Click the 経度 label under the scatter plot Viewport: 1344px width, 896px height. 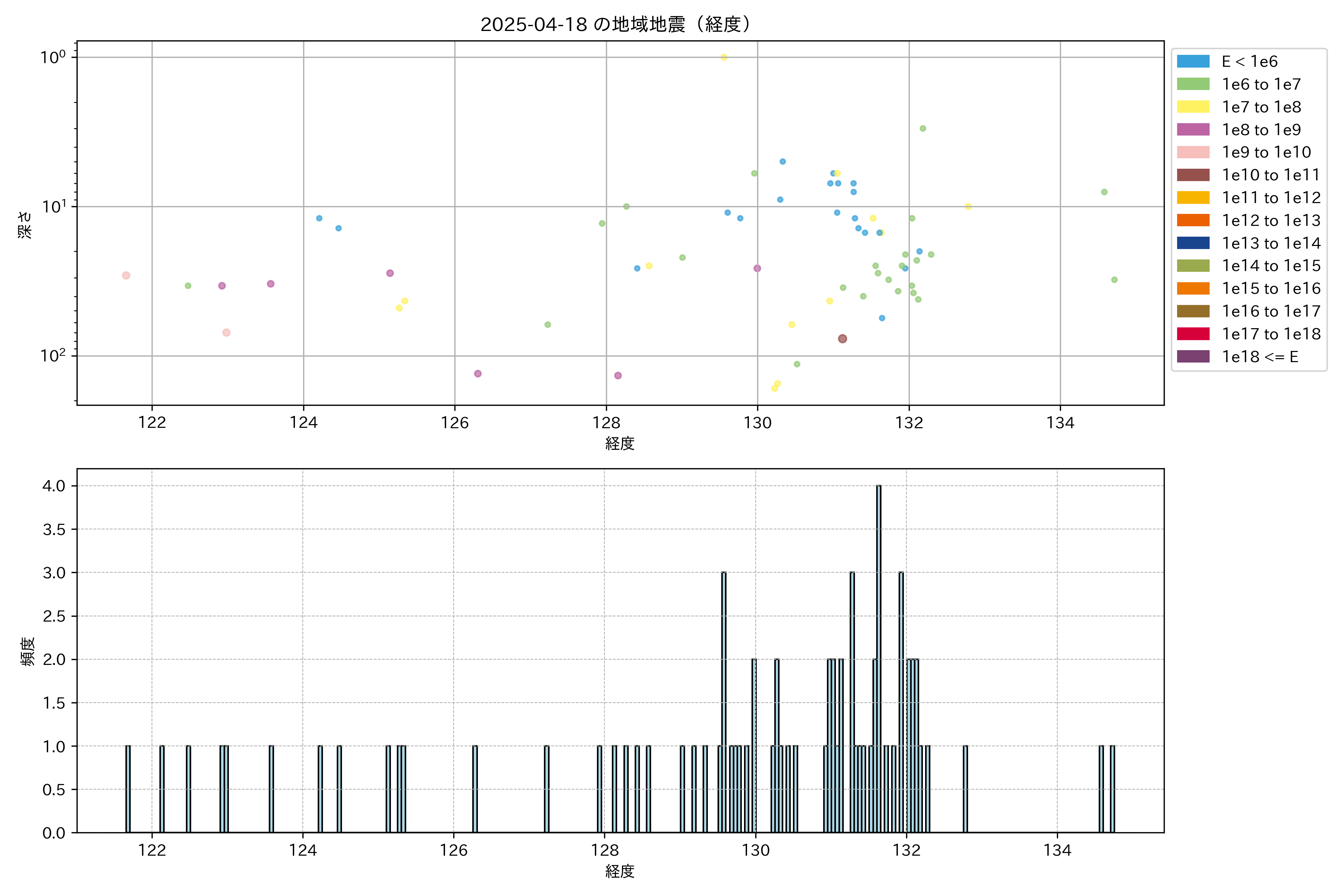(620, 444)
